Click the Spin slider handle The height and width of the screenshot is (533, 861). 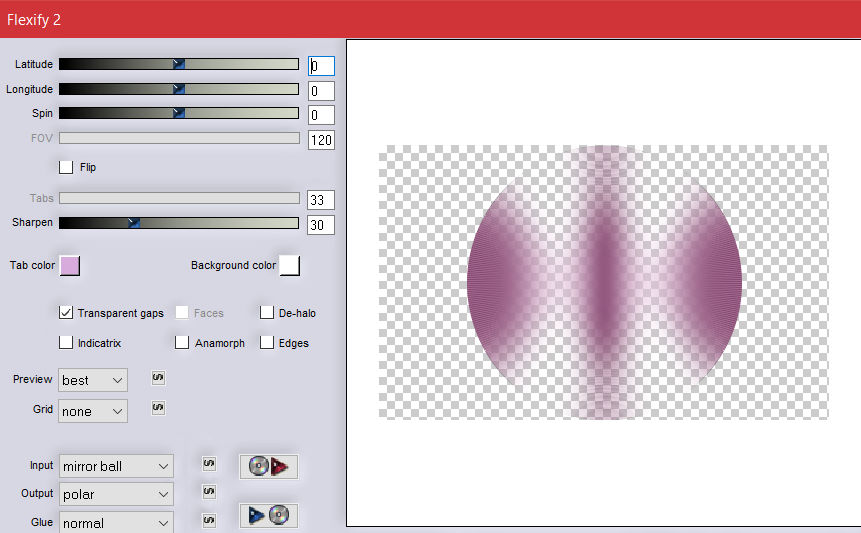pyautogui.click(x=178, y=113)
